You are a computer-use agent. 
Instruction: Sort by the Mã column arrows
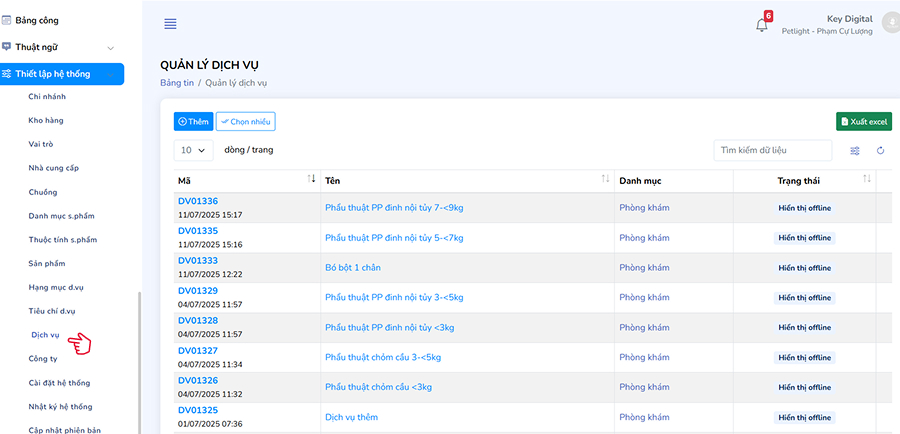coord(311,179)
